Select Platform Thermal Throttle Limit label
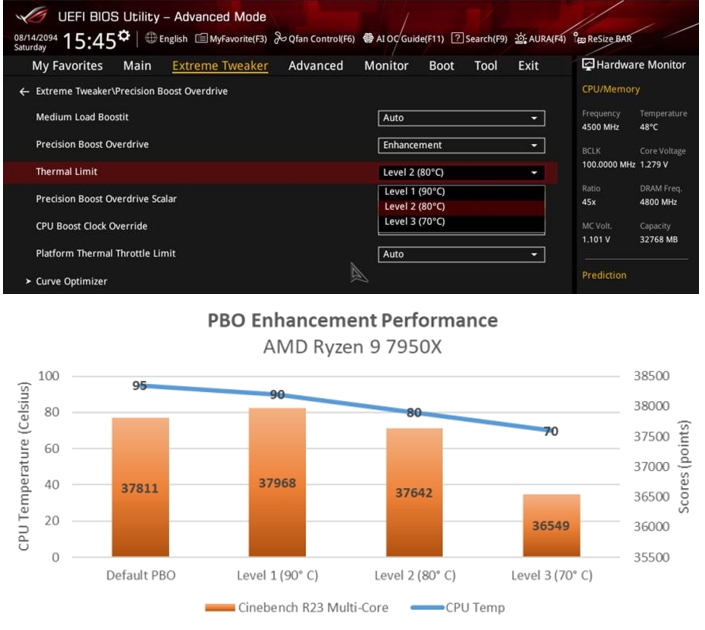This screenshot has width=705, height=630. pos(106,254)
